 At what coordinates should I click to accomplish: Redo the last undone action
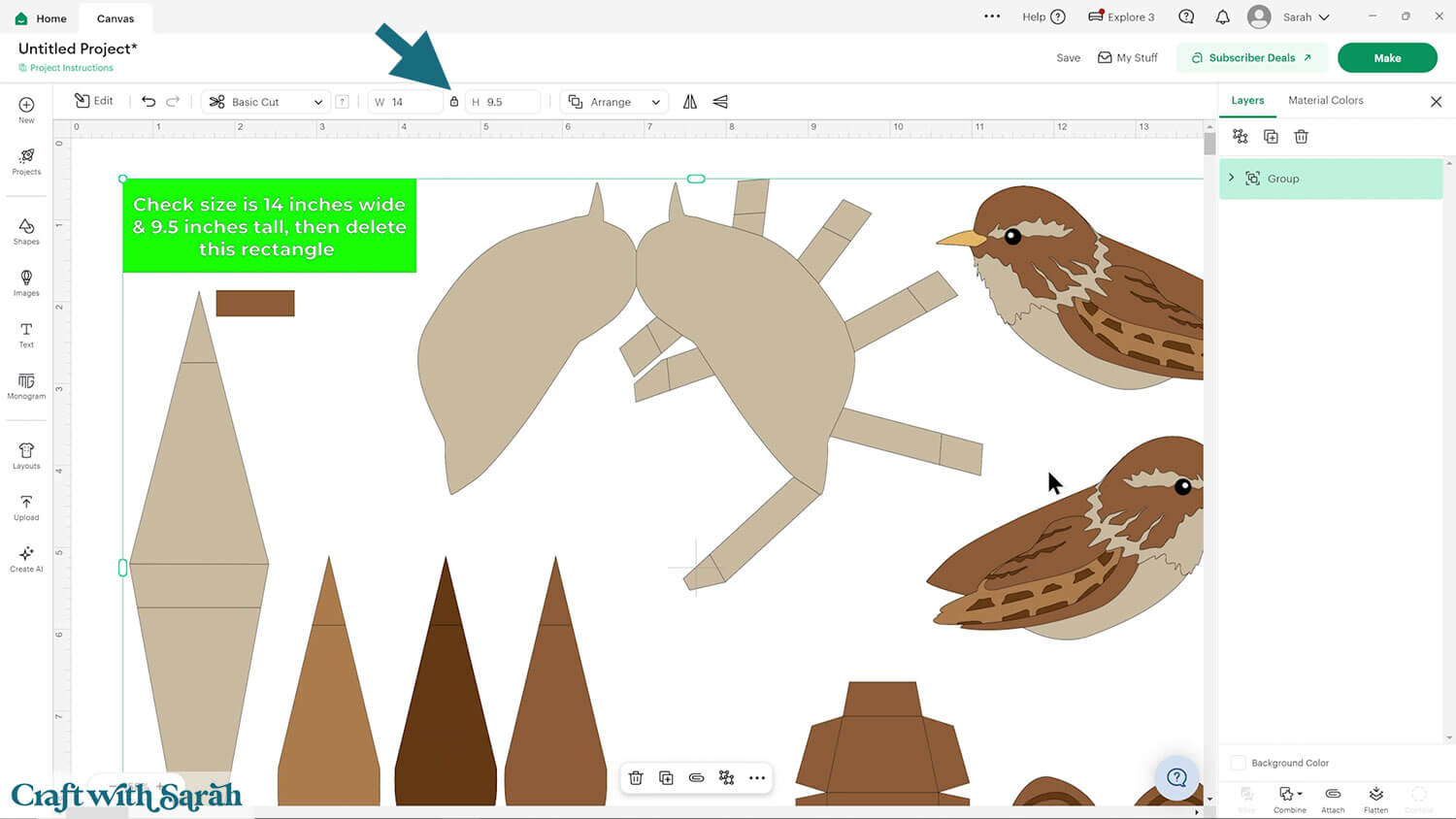[x=173, y=102]
